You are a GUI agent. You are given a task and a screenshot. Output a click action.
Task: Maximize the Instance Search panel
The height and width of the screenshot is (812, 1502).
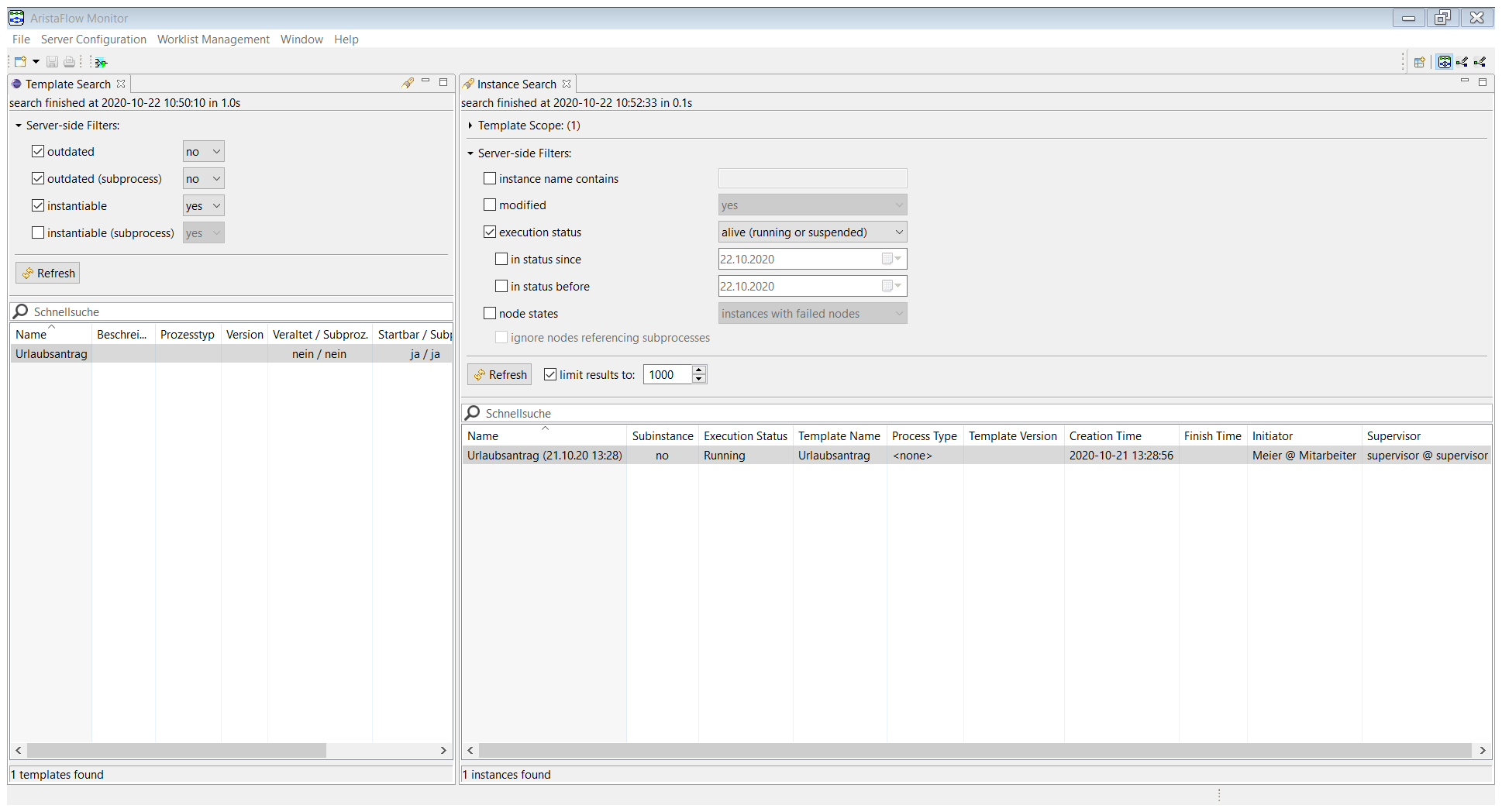coord(1482,82)
